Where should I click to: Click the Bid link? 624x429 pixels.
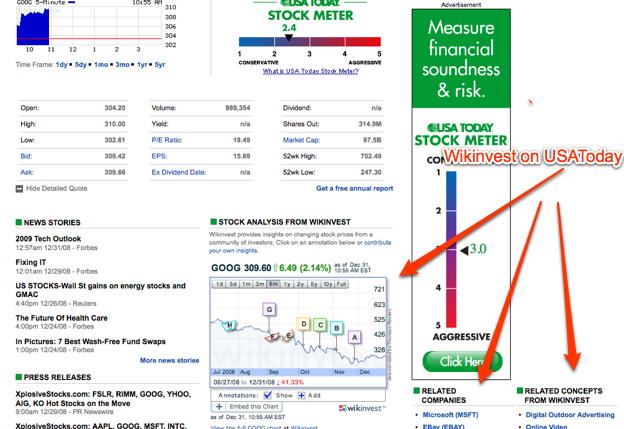26,156
